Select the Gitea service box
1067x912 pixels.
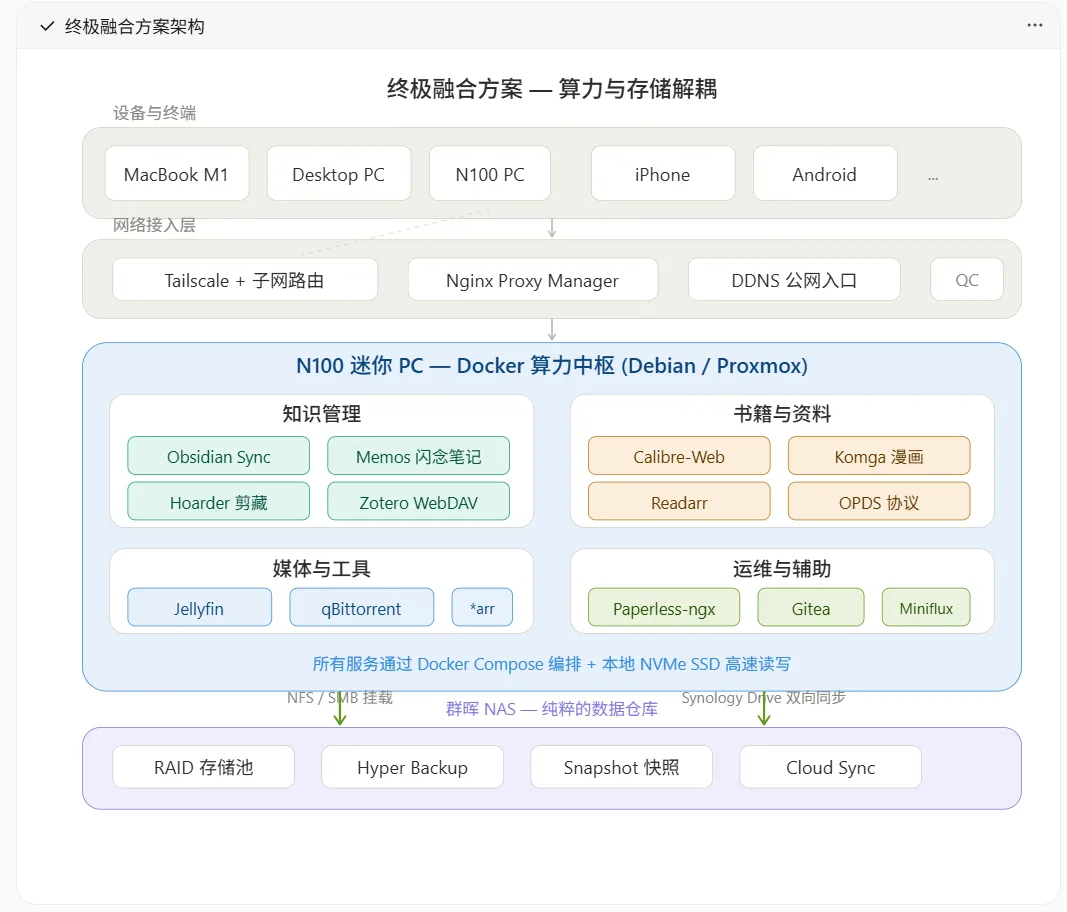811,607
